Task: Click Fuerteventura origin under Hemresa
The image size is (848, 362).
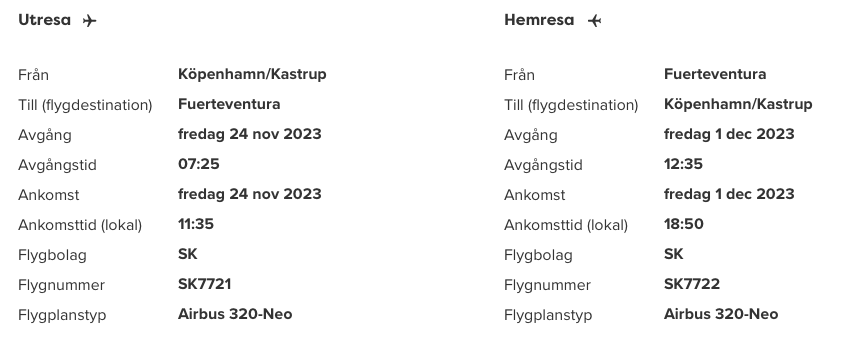Action: click(x=715, y=75)
